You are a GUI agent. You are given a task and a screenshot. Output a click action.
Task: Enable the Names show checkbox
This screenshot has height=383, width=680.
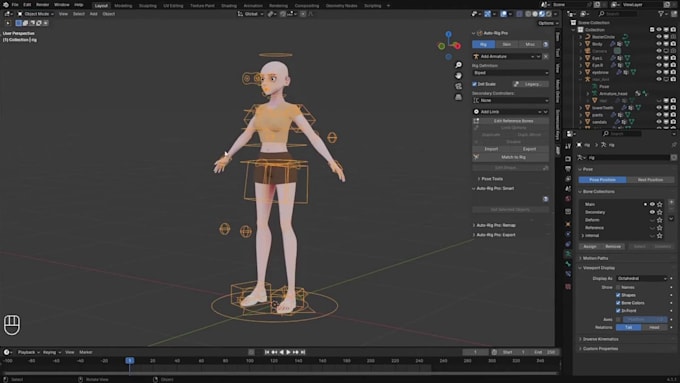618,287
